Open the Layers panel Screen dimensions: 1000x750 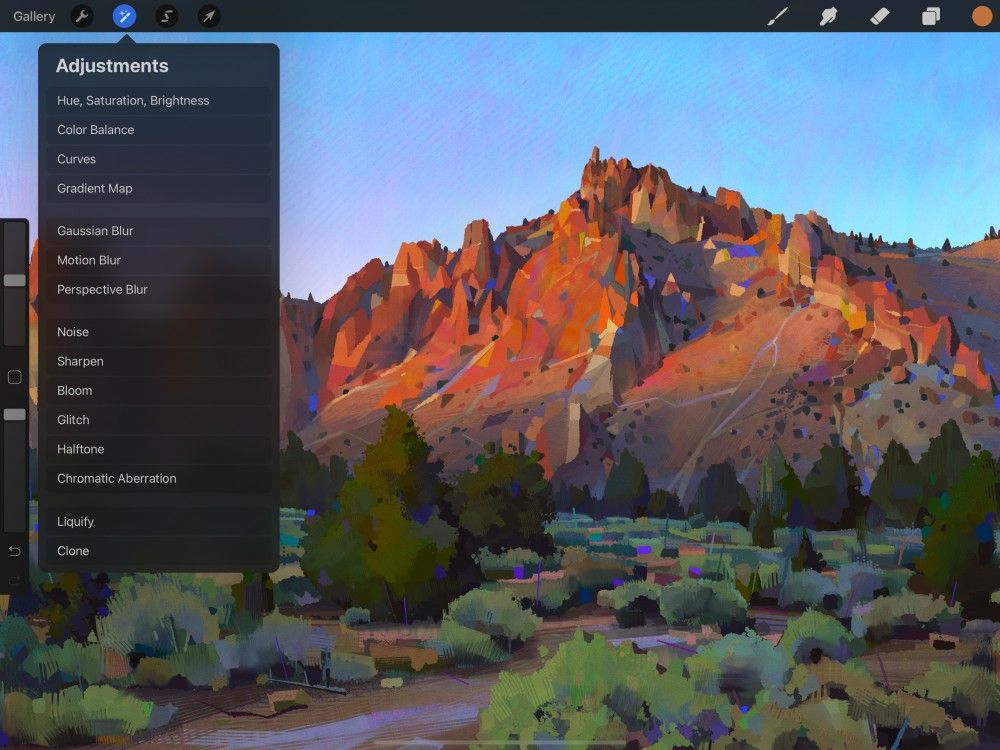[x=930, y=16]
